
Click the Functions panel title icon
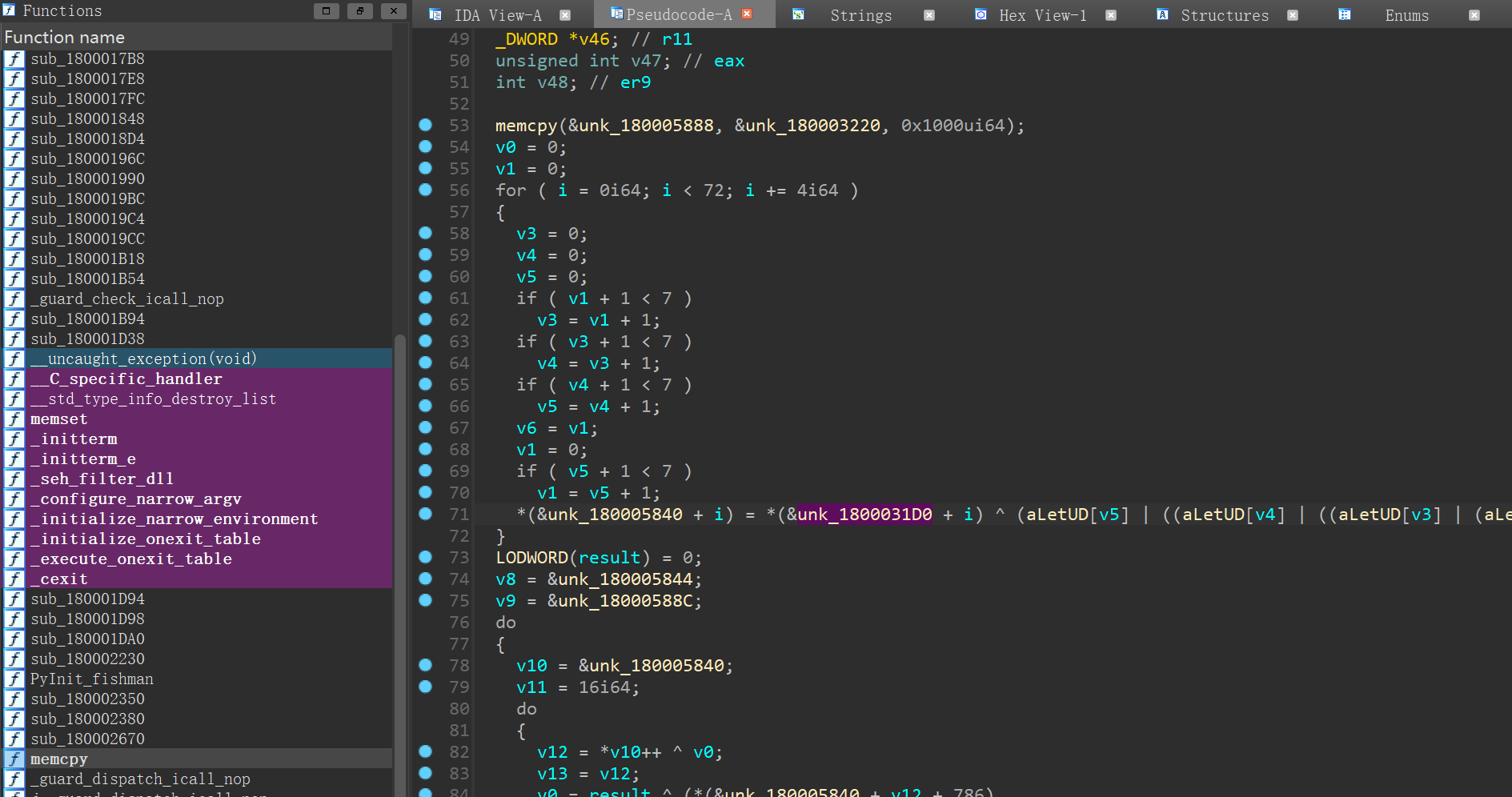pyautogui.click(x=10, y=10)
